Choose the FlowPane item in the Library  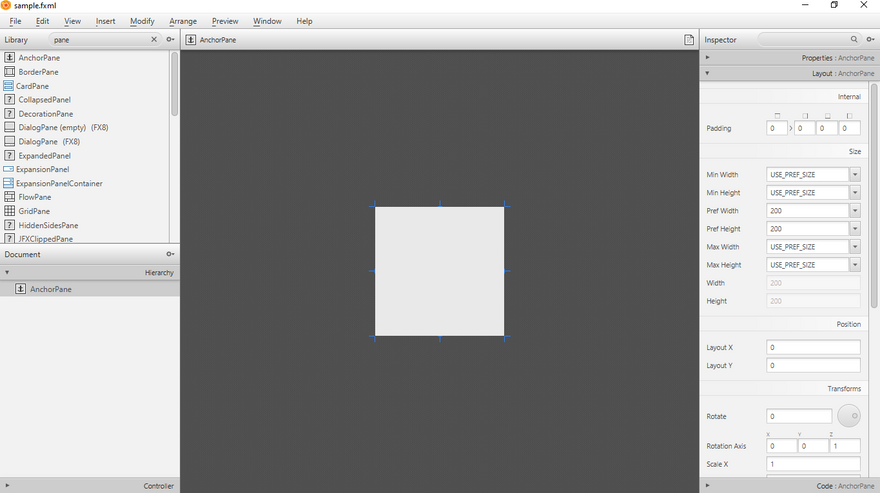click(x=34, y=197)
